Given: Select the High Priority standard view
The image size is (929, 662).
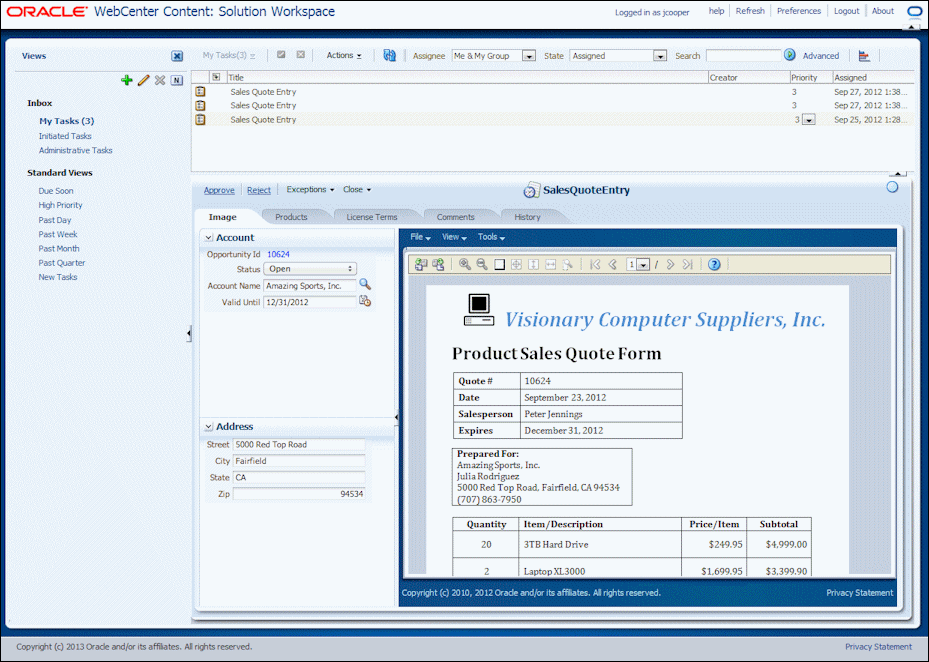Looking at the screenshot, I should click(x=60, y=205).
